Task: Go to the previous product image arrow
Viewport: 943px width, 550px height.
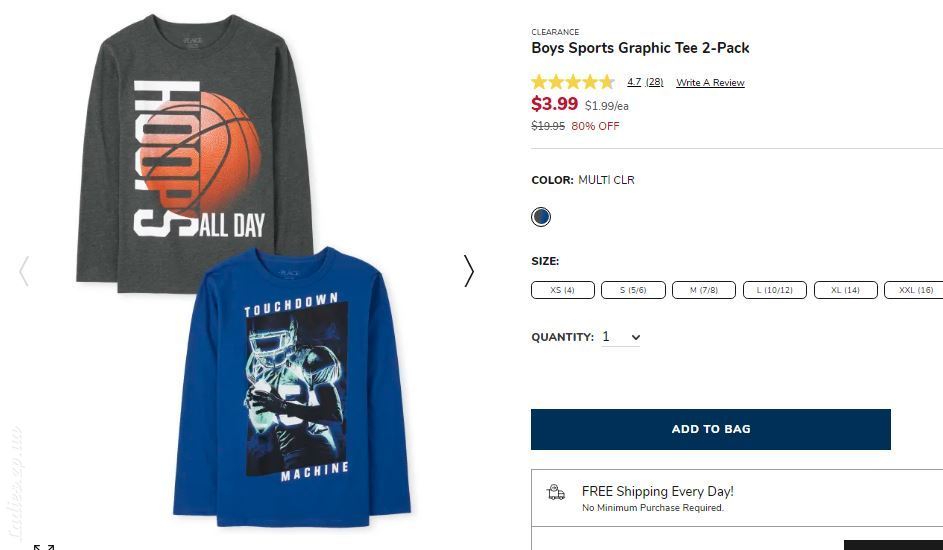Action: click(x=24, y=271)
